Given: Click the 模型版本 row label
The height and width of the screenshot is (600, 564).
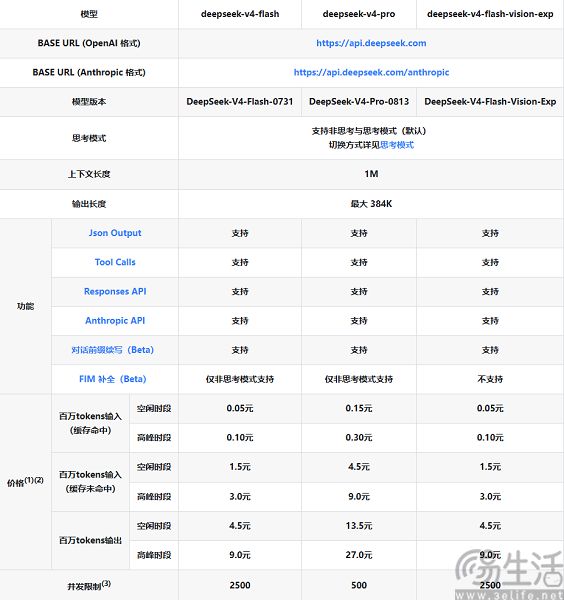Looking at the screenshot, I should (89, 102).
